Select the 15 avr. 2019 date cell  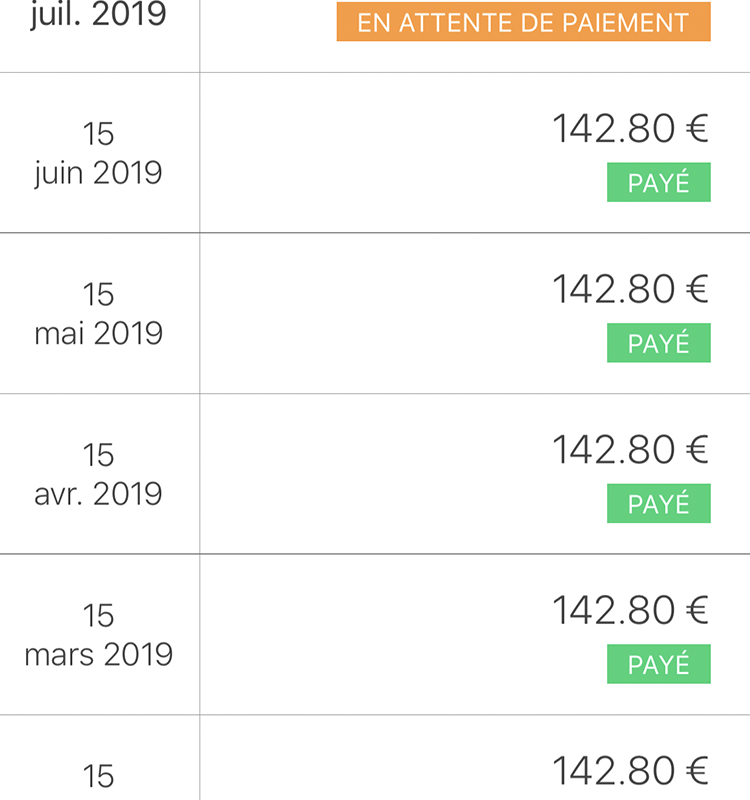tap(98, 474)
